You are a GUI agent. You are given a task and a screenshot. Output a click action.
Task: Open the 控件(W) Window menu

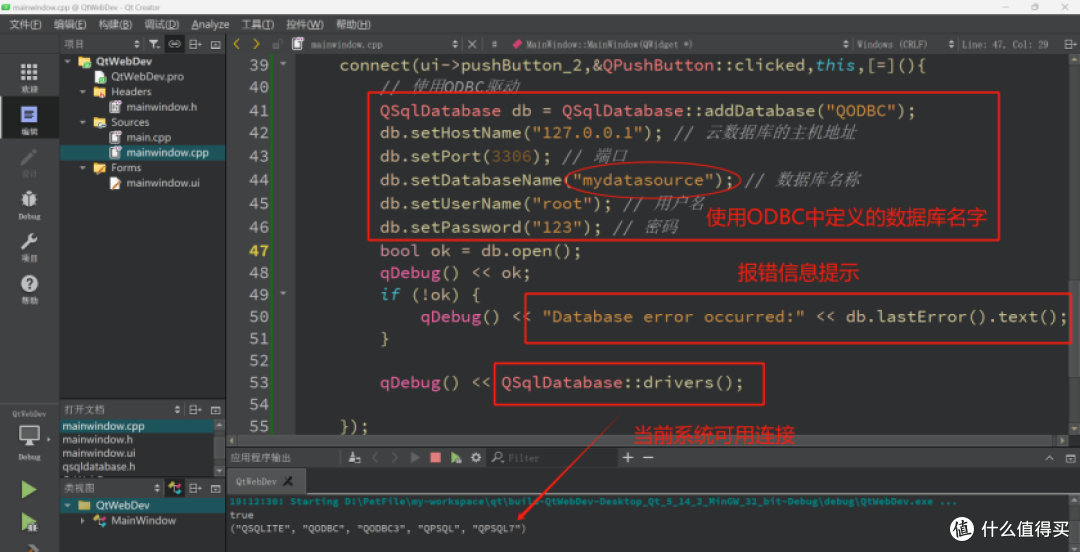[305, 24]
